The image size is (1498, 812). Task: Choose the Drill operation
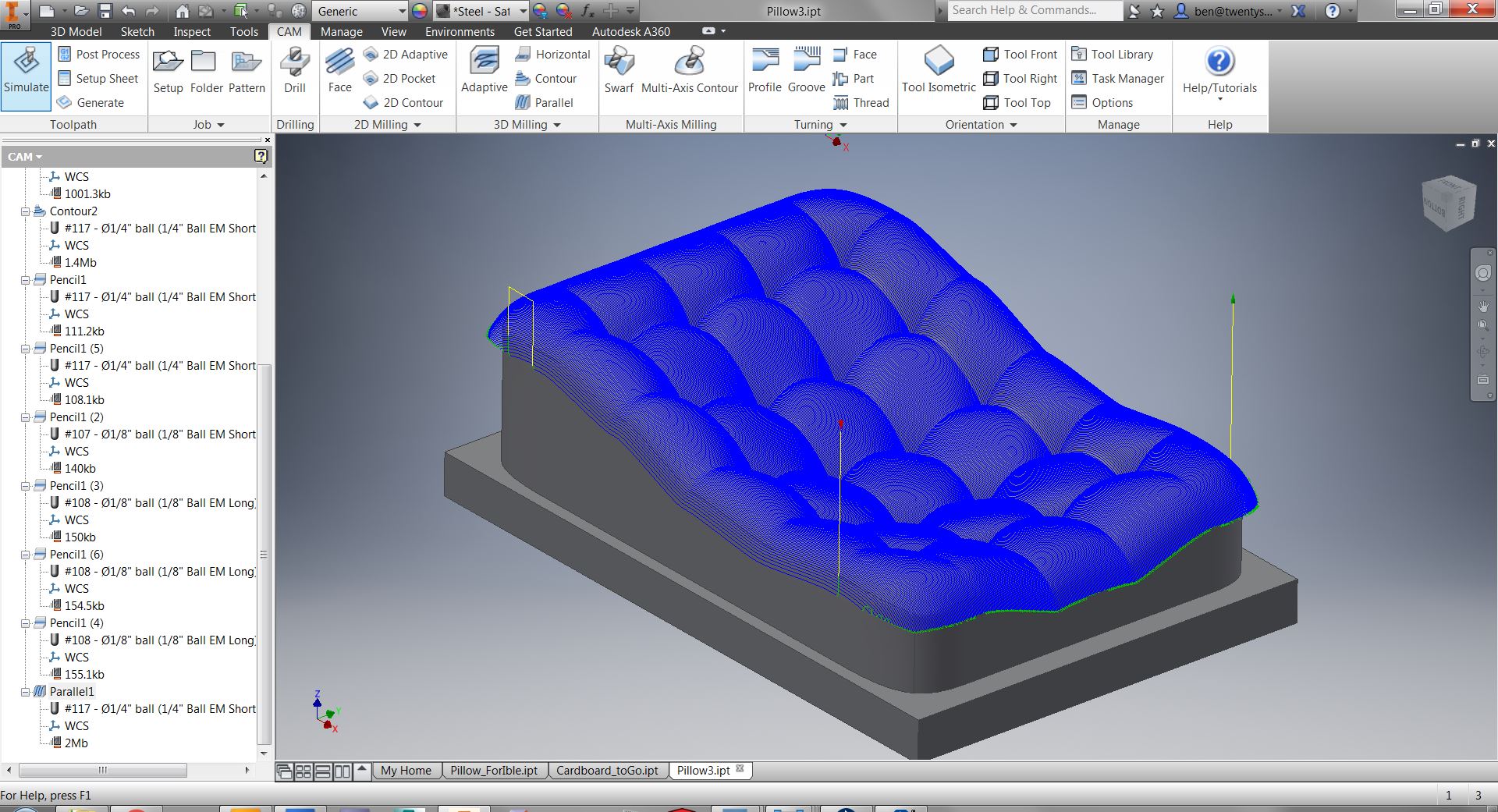(x=295, y=71)
